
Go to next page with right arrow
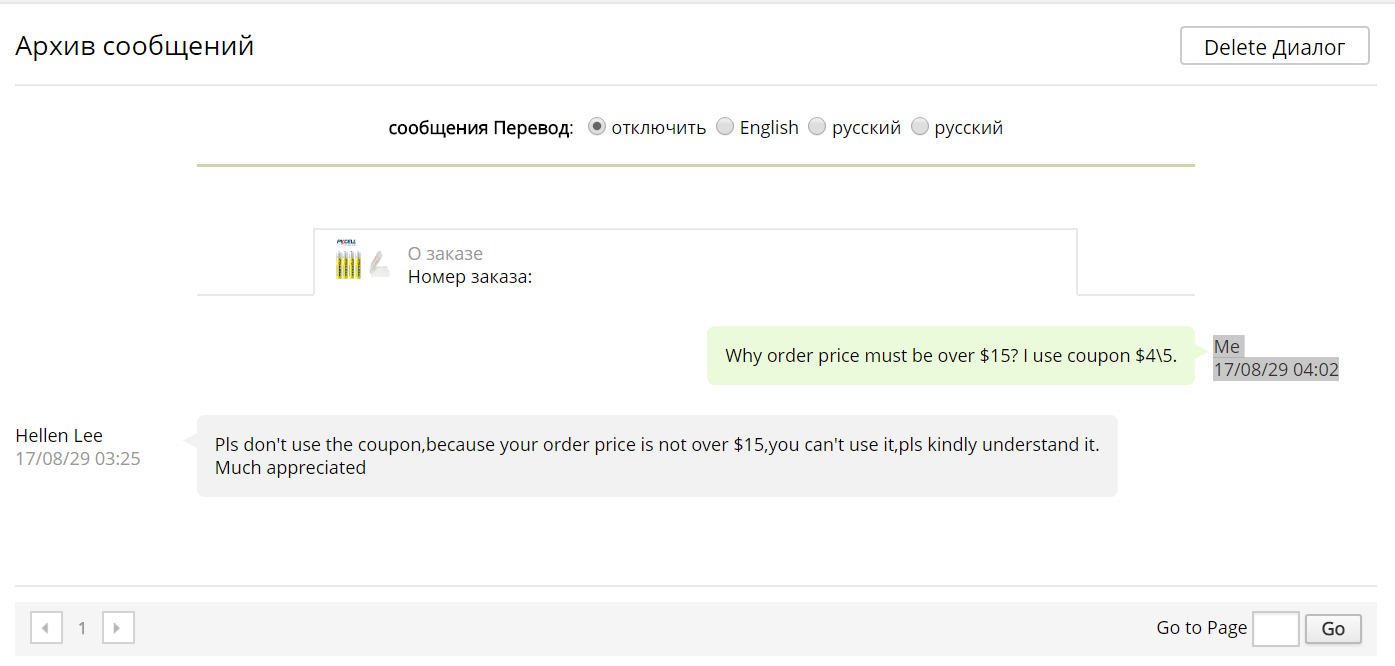click(x=118, y=628)
